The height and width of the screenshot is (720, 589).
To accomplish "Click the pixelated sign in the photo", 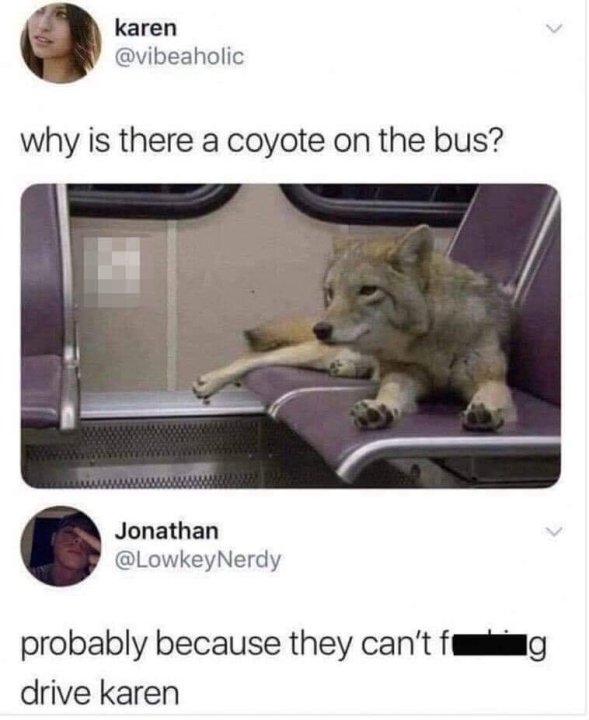I will pyautogui.click(x=112, y=271).
